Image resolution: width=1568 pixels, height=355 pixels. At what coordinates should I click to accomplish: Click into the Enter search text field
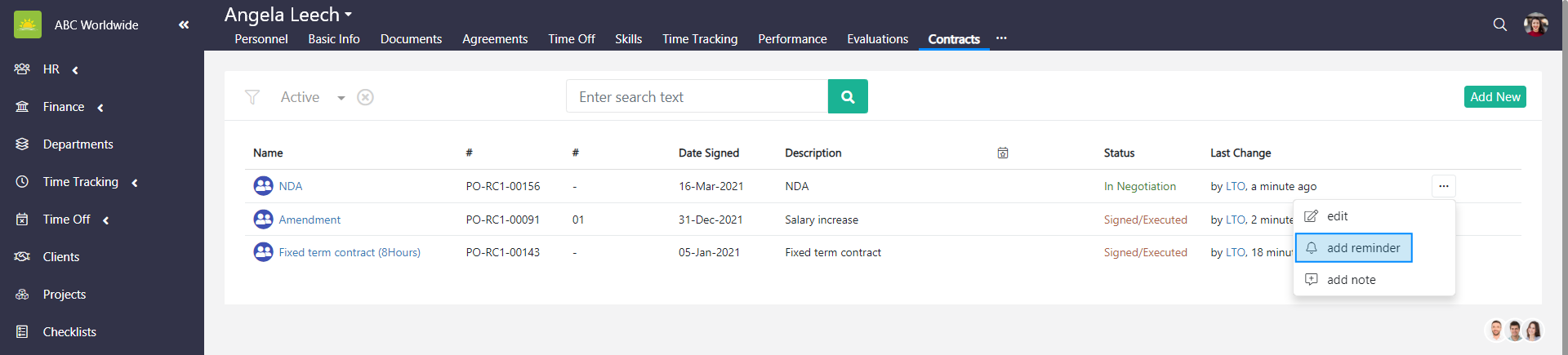point(697,97)
